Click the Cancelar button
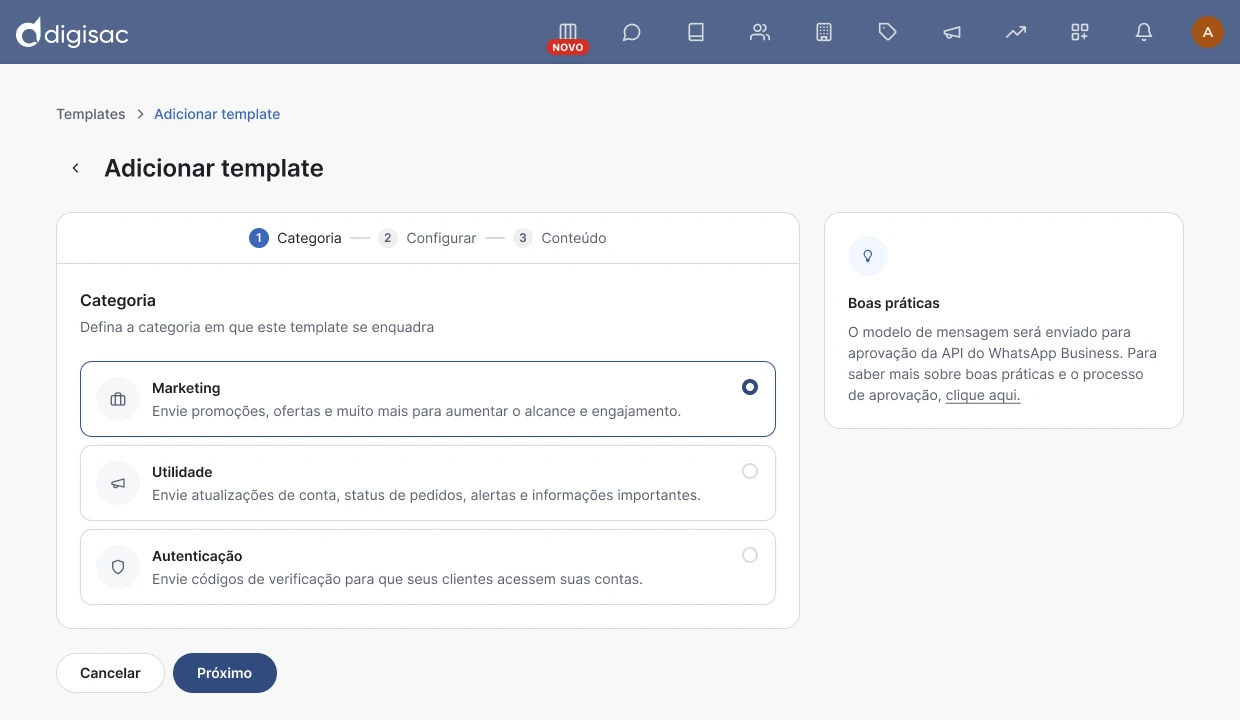Viewport: 1240px width, 720px height. [110, 673]
